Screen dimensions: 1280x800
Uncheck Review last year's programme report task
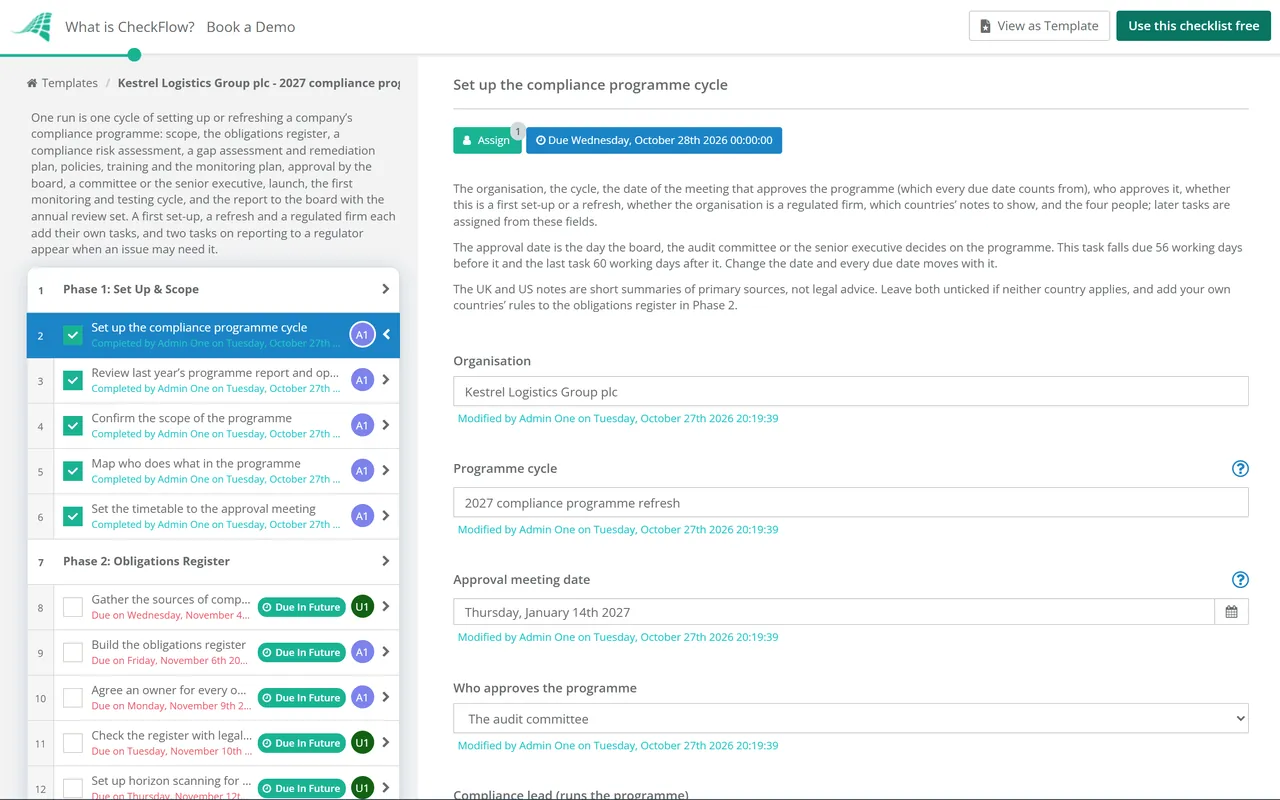pos(73,380)
